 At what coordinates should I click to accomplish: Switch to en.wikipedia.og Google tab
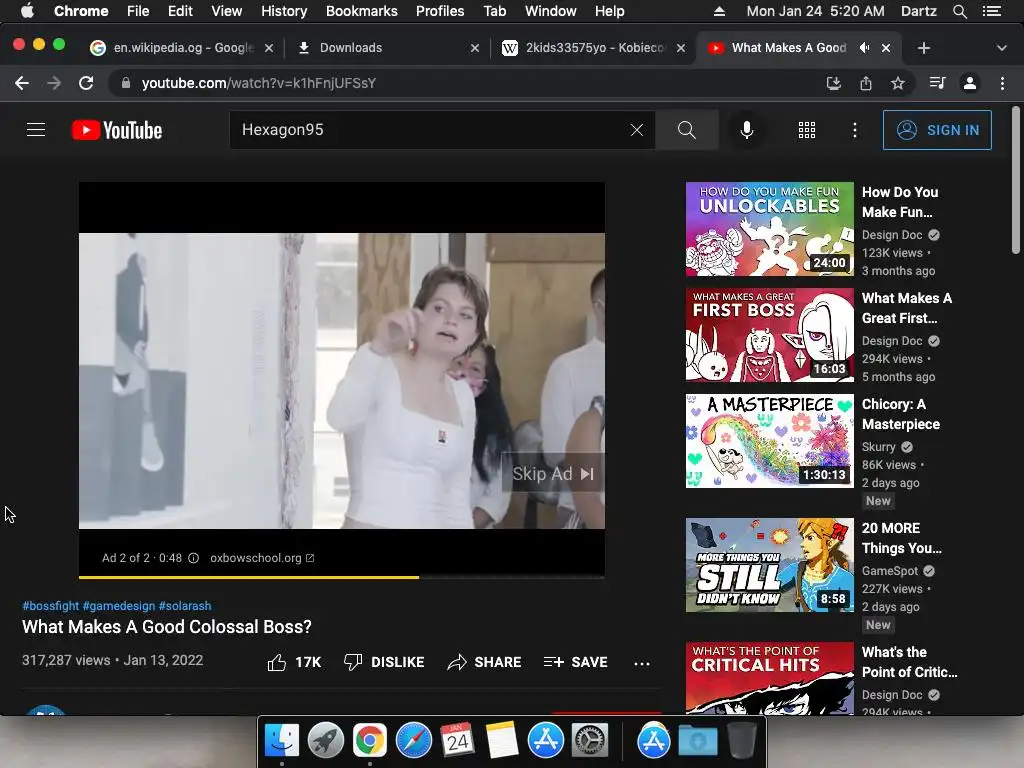coord(184,48)
